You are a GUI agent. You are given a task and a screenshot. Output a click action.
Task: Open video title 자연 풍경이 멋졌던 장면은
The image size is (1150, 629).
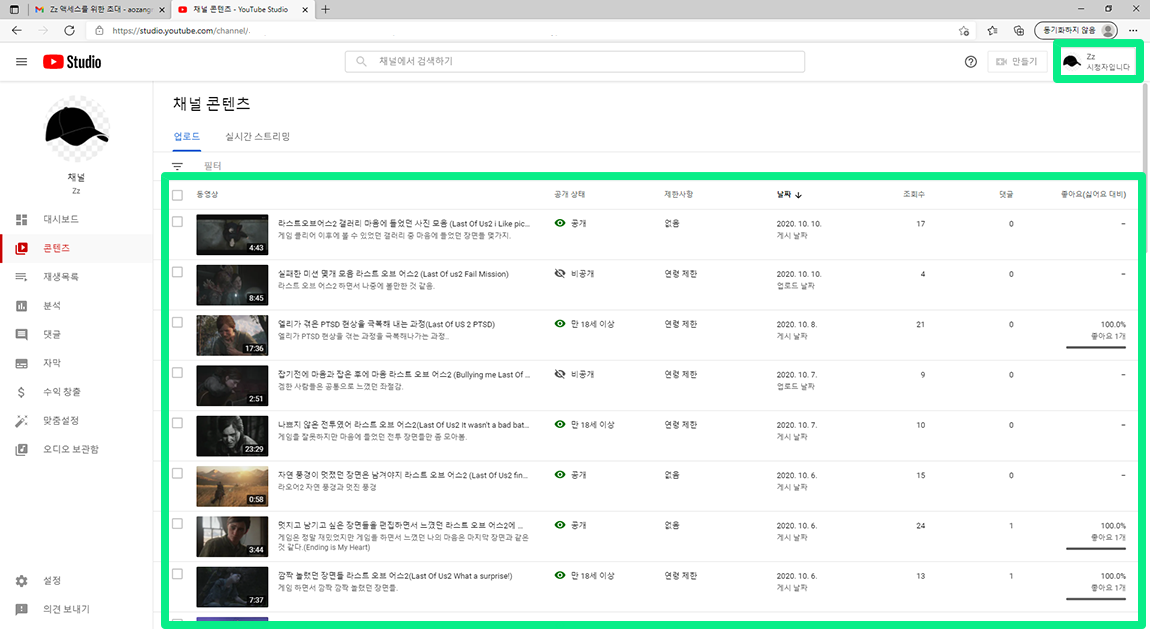[403, 475]
